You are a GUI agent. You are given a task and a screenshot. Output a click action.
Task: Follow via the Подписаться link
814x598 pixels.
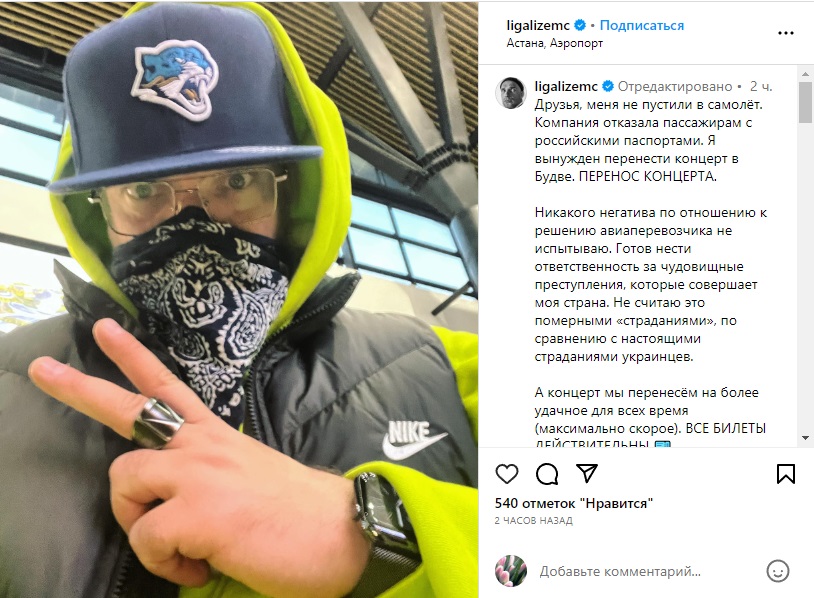[x=642, y=25]
